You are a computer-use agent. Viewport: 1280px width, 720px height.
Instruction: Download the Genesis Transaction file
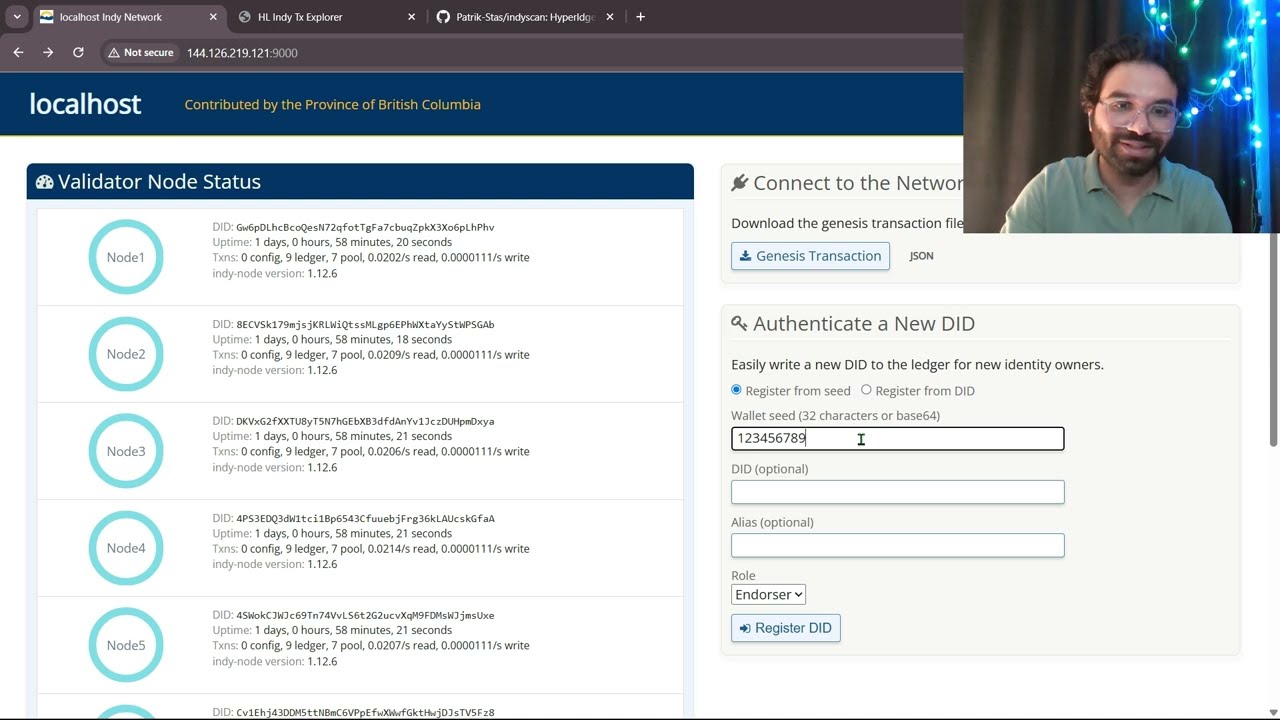coord(810,256)
